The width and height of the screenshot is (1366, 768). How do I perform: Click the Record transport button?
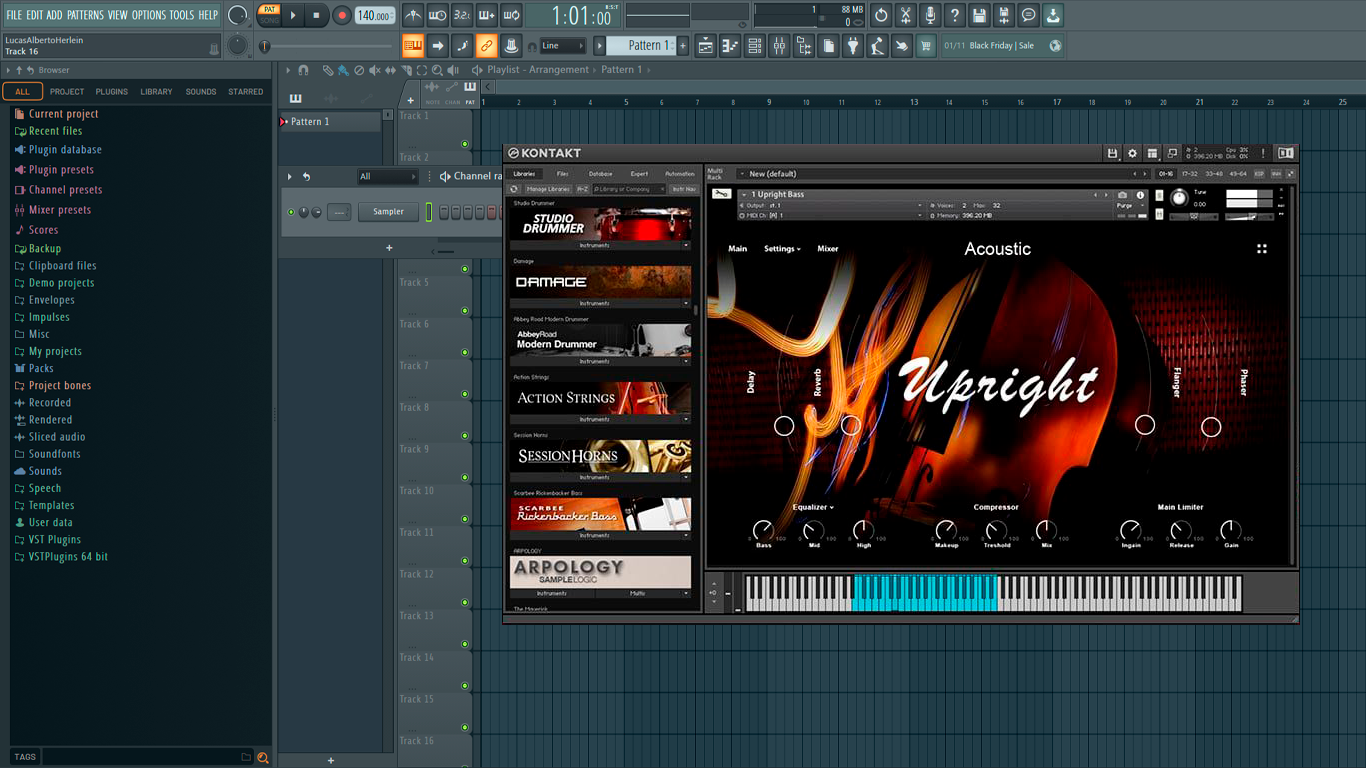tap(341, 15)
